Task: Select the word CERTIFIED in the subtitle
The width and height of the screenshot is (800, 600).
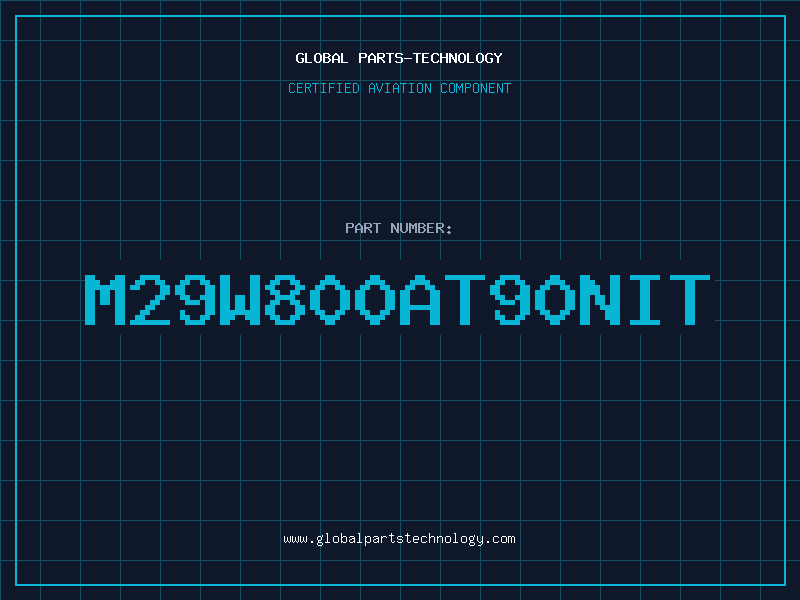Action: [324, 88]
